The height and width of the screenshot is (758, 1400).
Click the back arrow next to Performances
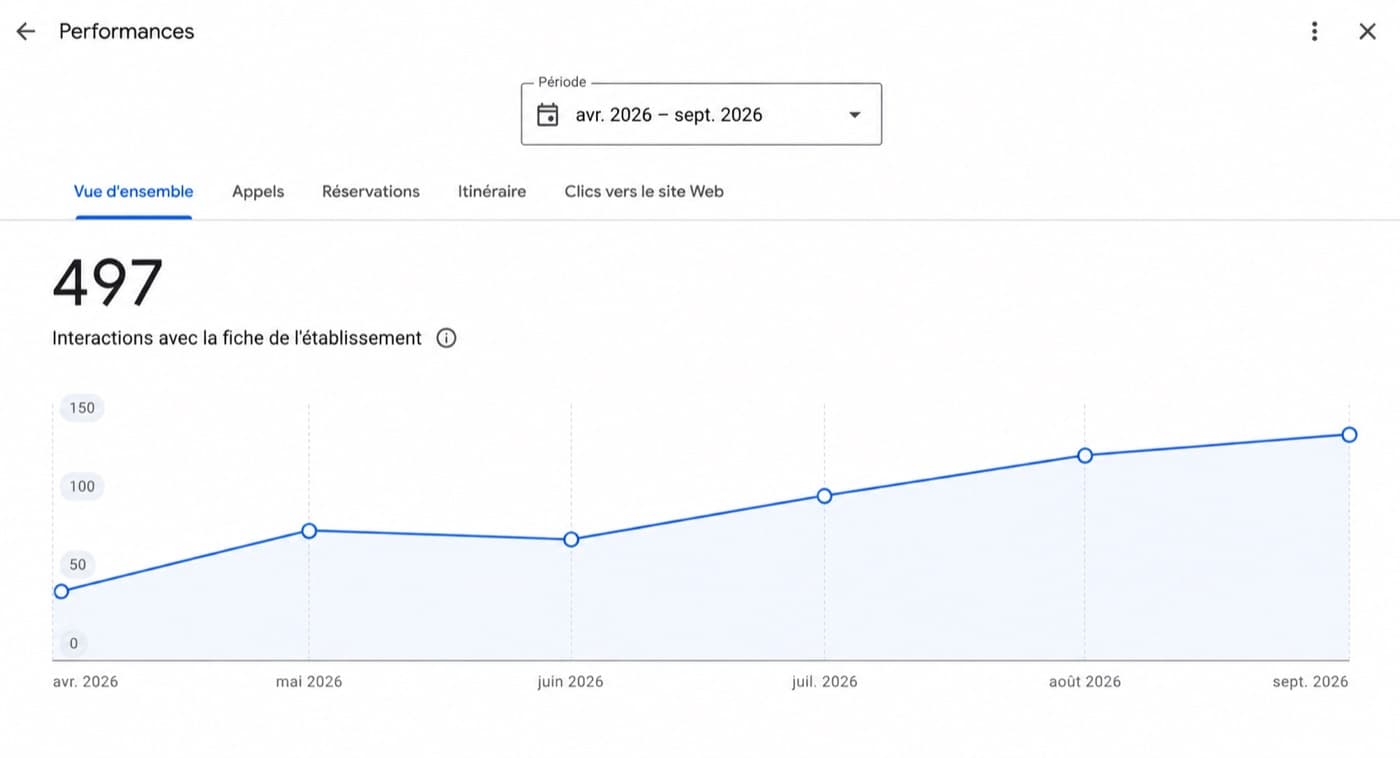(x=26, y=31)
